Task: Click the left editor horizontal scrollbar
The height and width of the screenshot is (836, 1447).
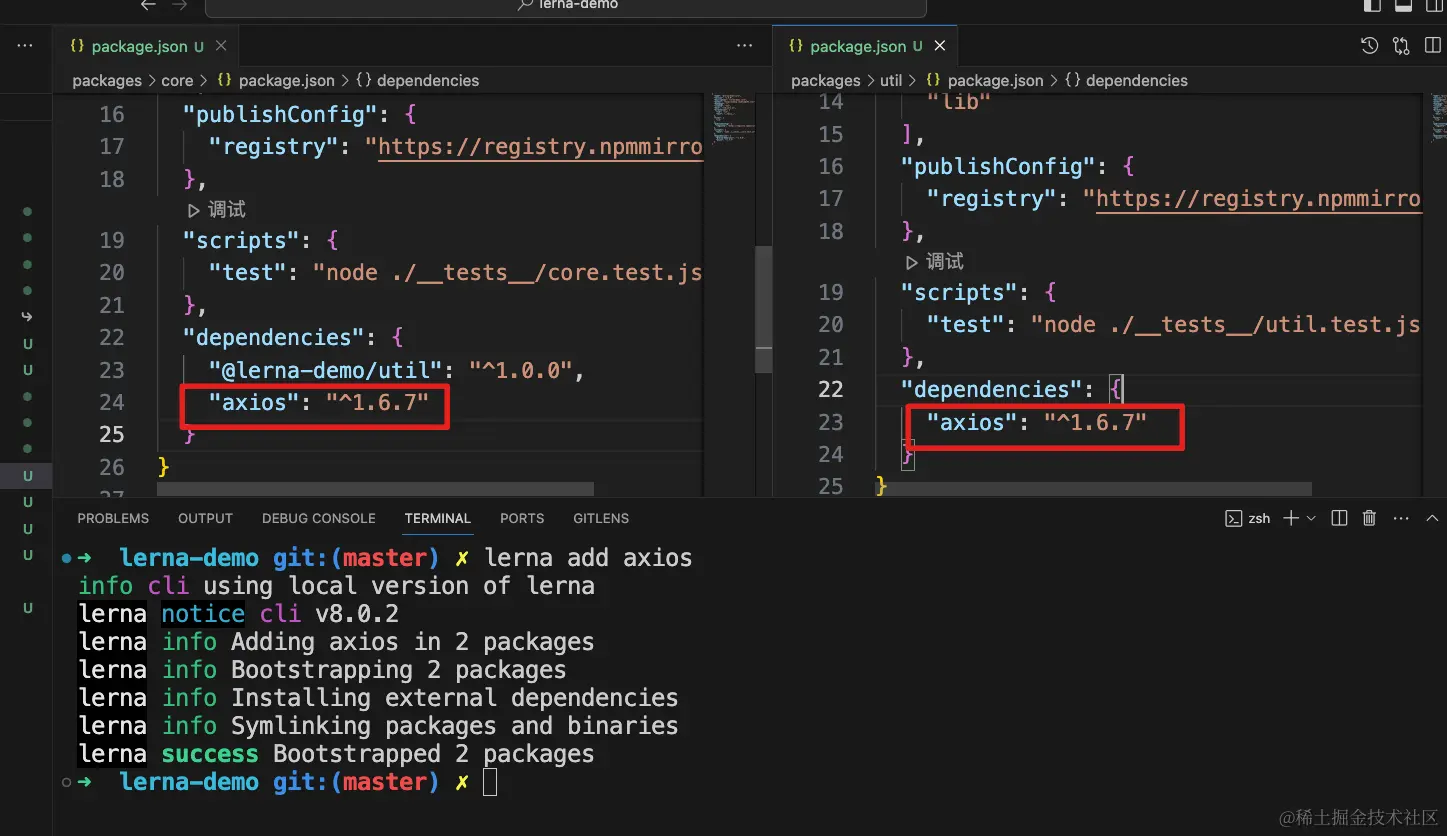Action: [x=375, y=489]
